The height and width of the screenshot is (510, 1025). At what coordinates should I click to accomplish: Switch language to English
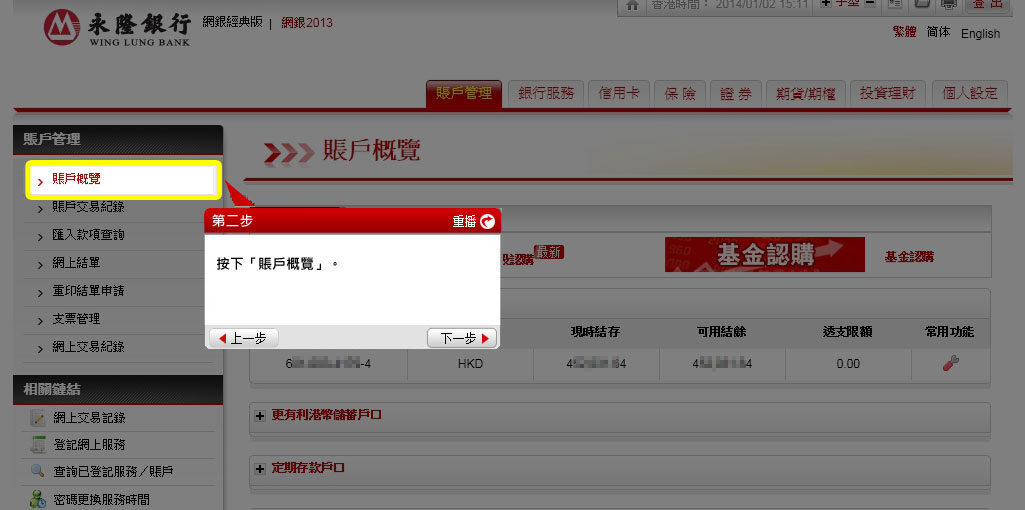point(980,34)
